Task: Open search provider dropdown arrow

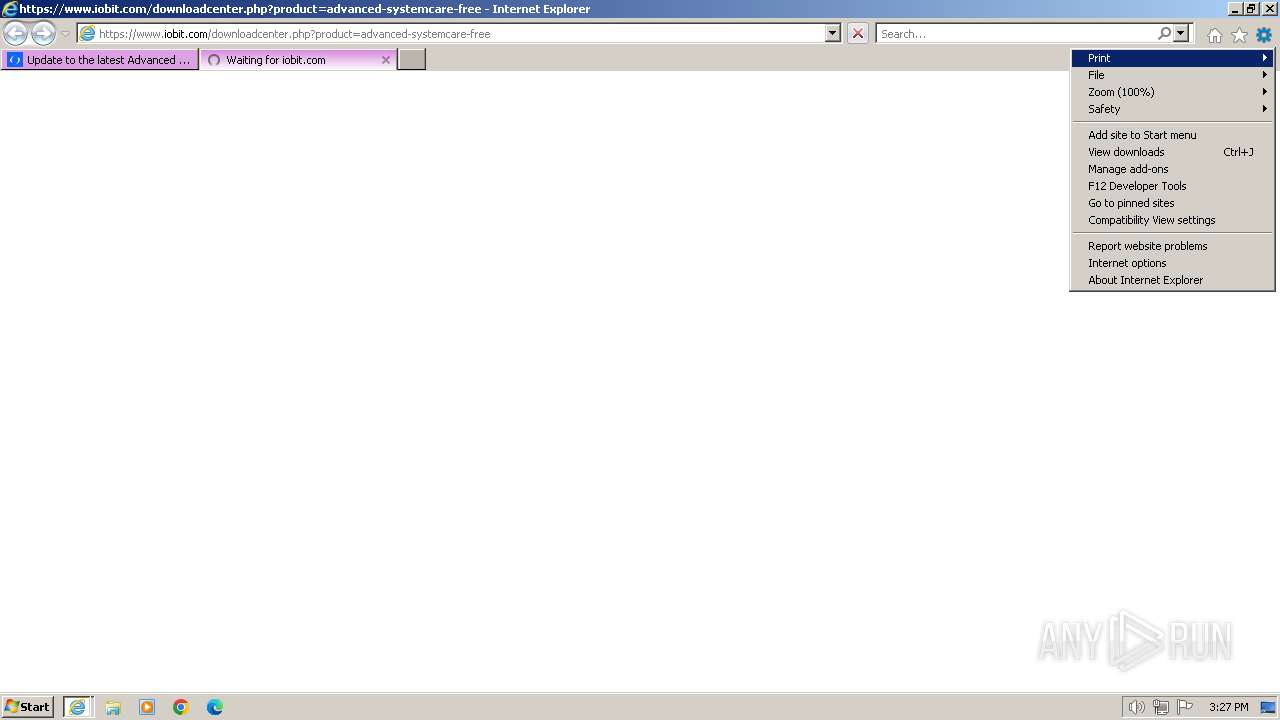Action: pos(1181,33)
